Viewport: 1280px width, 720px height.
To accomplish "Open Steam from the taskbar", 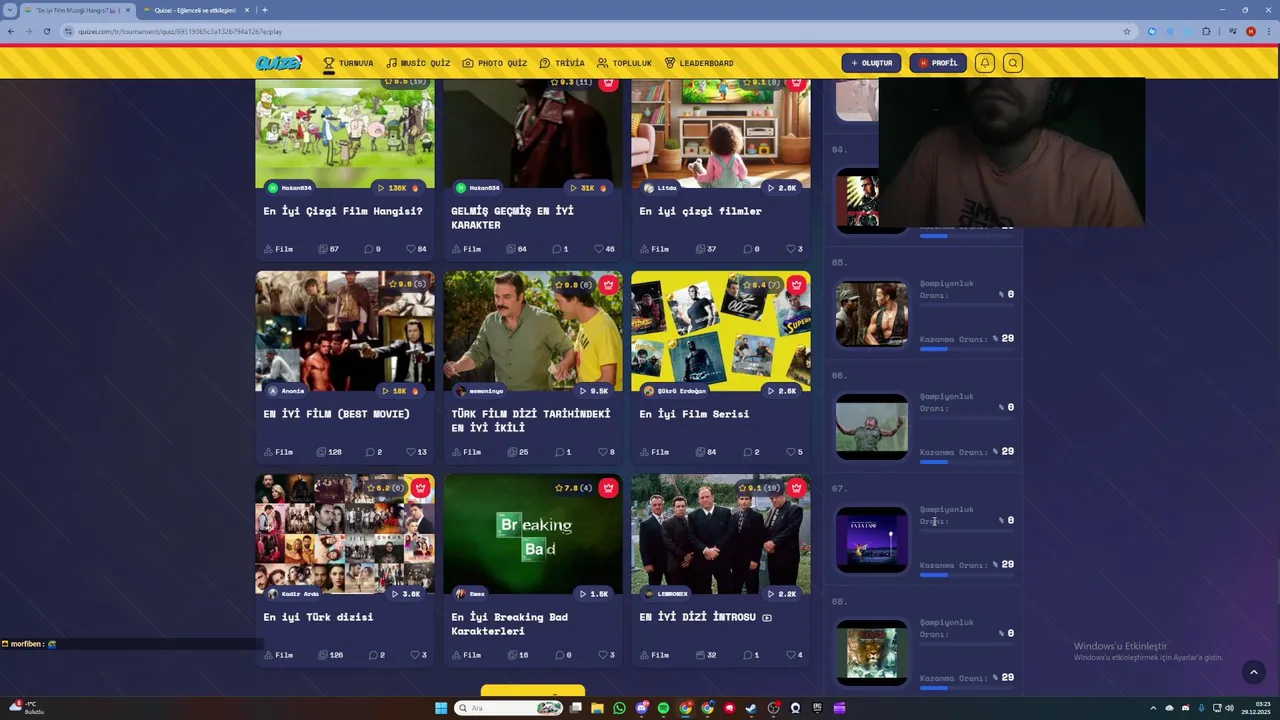I will [x=751, y=708].
